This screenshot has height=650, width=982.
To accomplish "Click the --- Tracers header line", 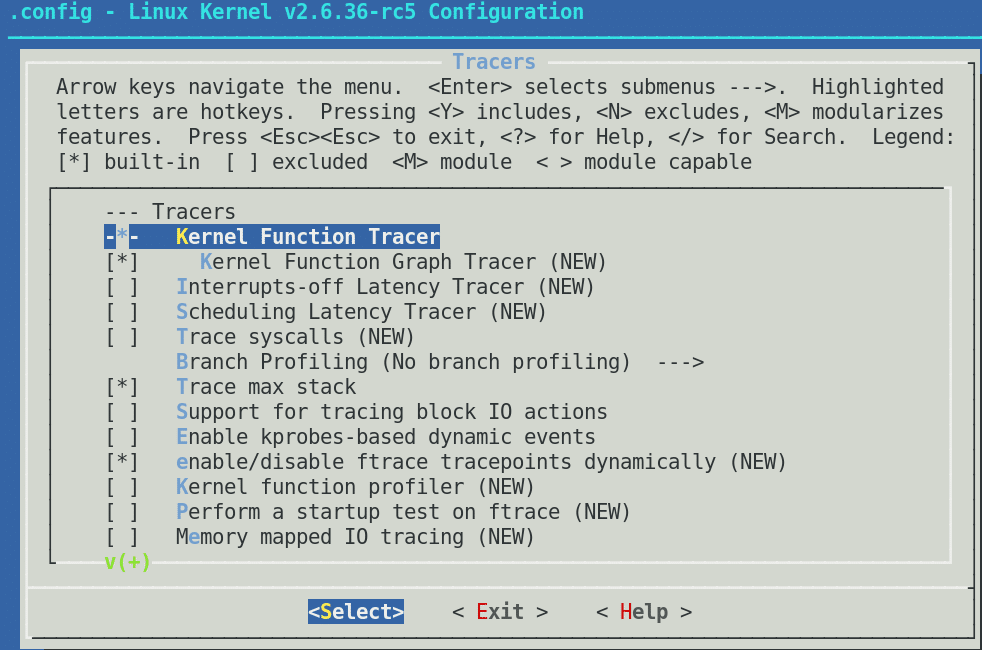I will pos(170,212).
